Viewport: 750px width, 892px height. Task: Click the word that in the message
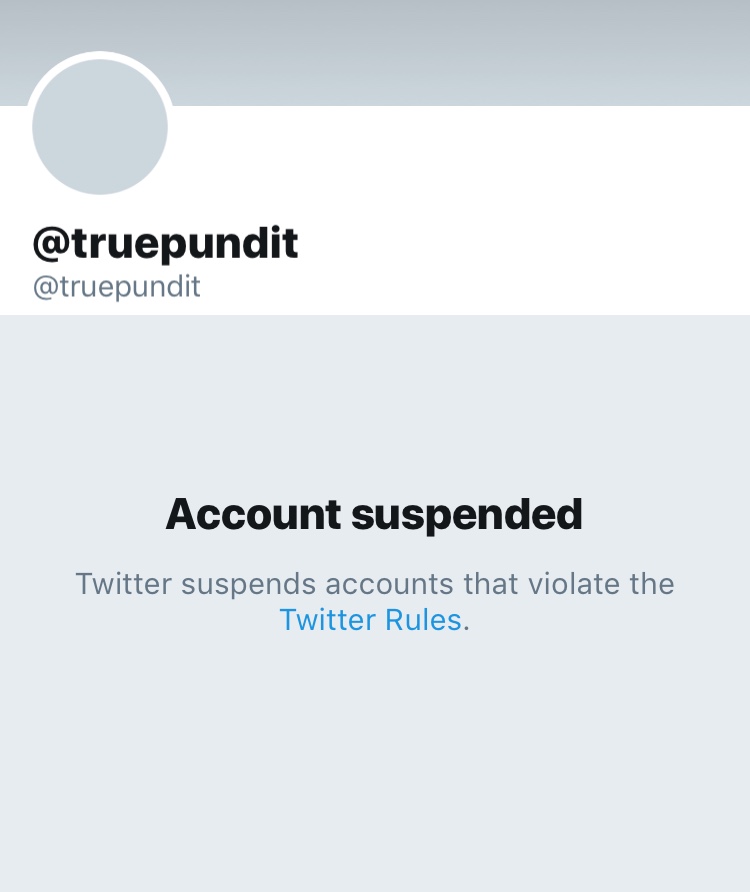(x=491, y=584)
